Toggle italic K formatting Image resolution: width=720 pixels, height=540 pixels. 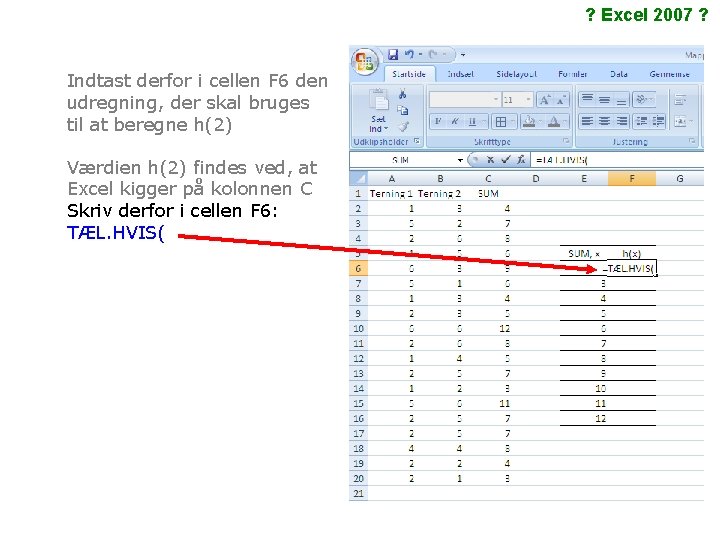tap(454, 122)
